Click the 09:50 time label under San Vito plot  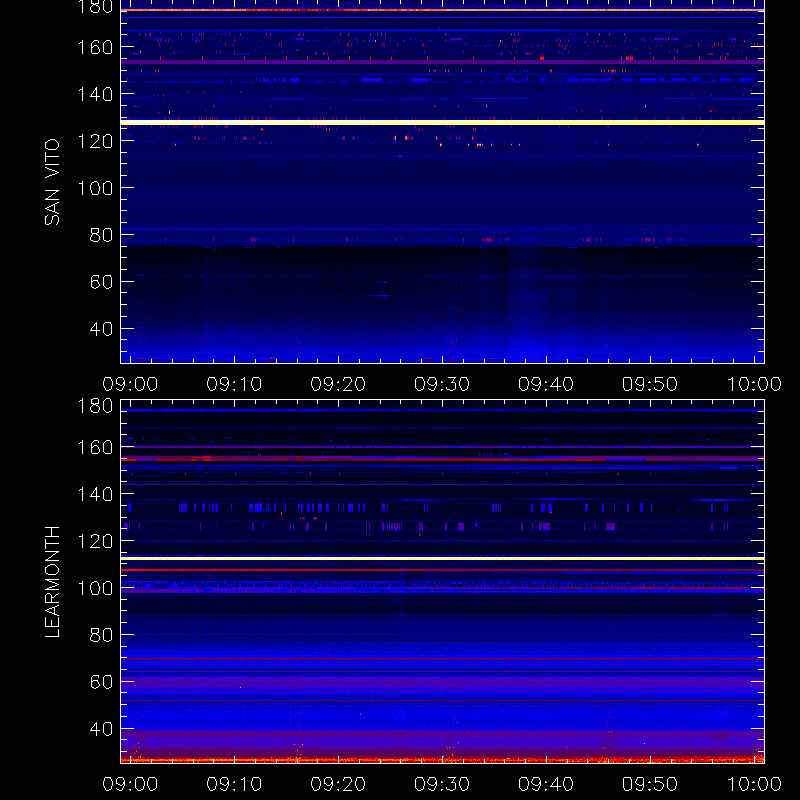click(650, 384)
